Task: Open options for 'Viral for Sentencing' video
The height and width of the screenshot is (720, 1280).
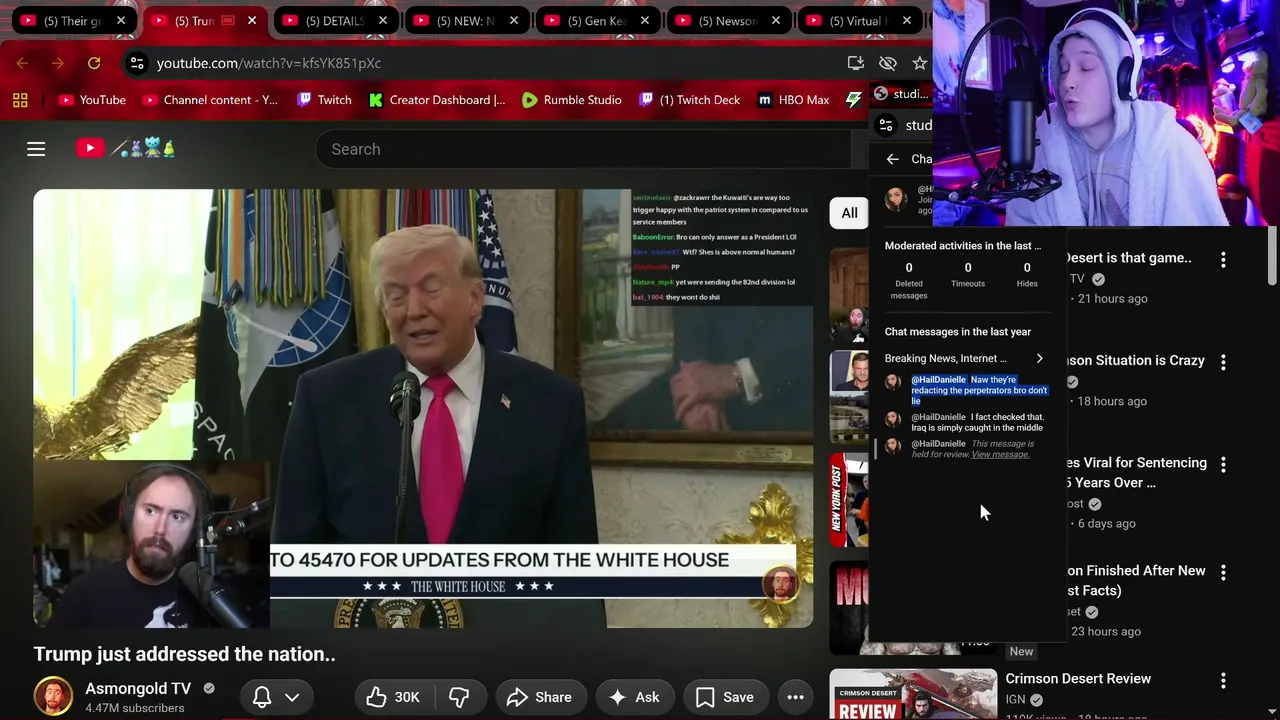Action: [1223, 465]
